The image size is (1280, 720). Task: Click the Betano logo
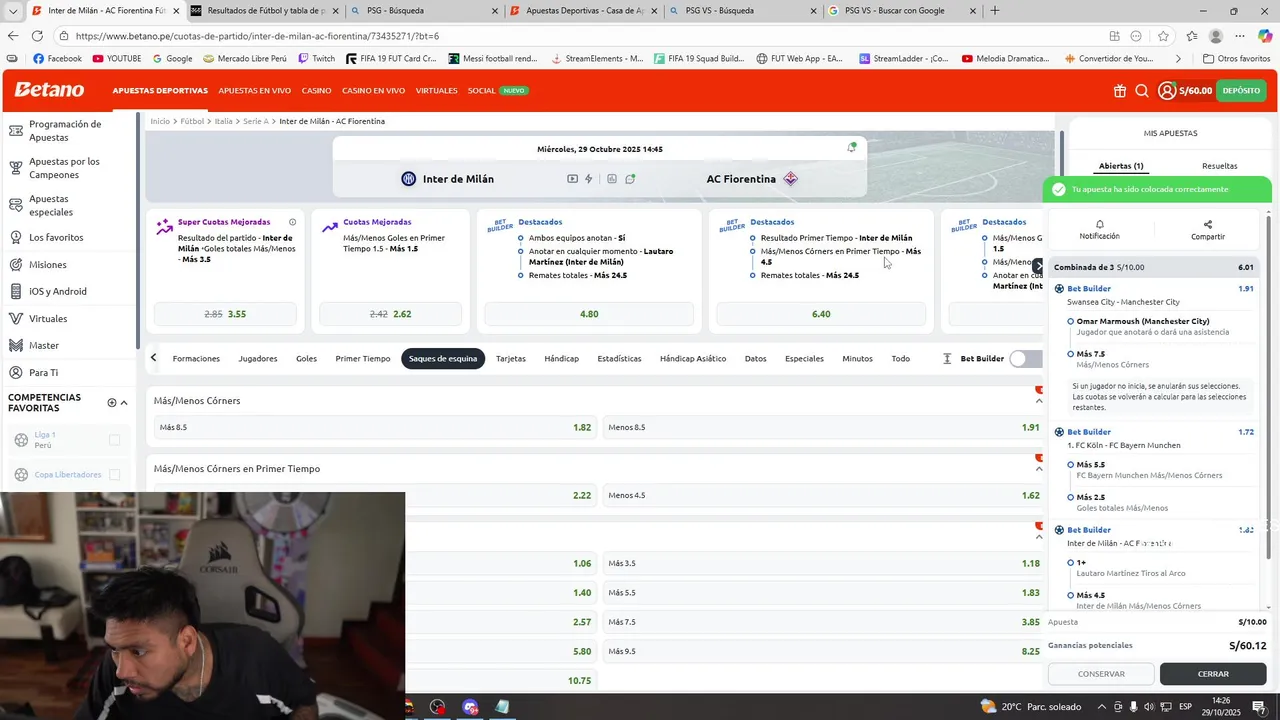[x=49, y=90]
